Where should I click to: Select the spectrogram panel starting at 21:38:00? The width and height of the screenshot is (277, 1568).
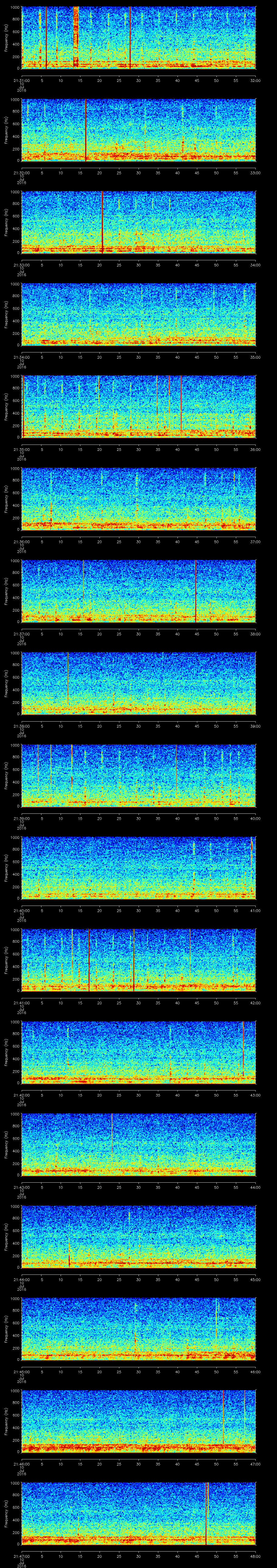click(x=138, y=683)
